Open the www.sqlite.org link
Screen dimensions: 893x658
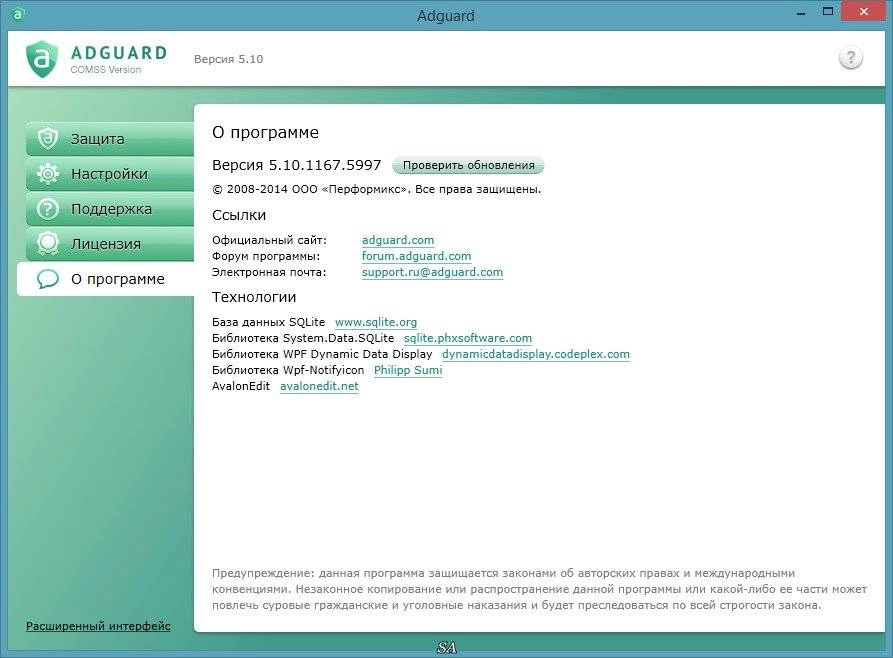(x=376, y=322)
